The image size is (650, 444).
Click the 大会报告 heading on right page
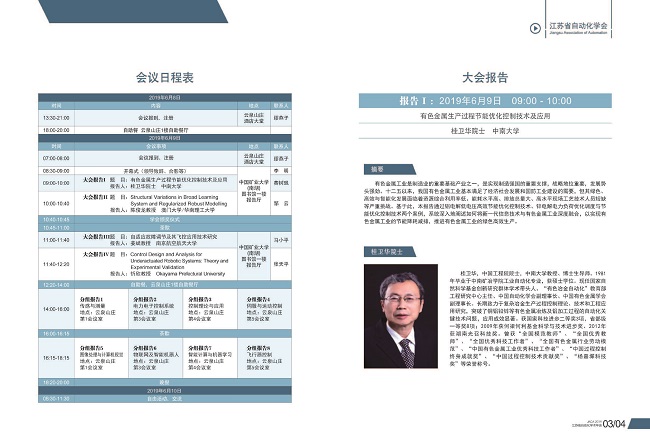485,78
